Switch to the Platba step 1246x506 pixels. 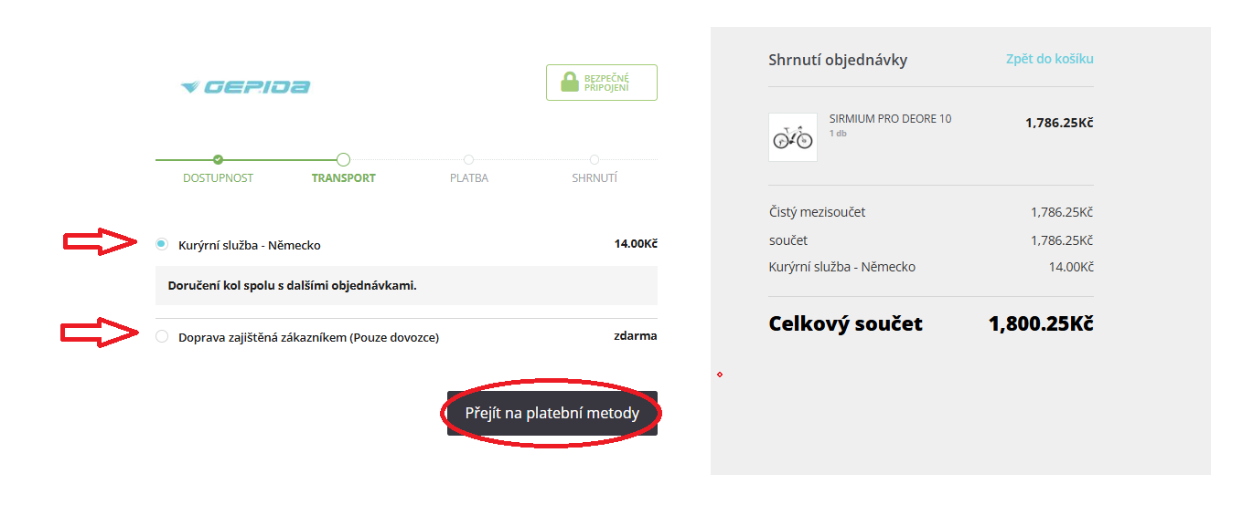pos(469,178)
